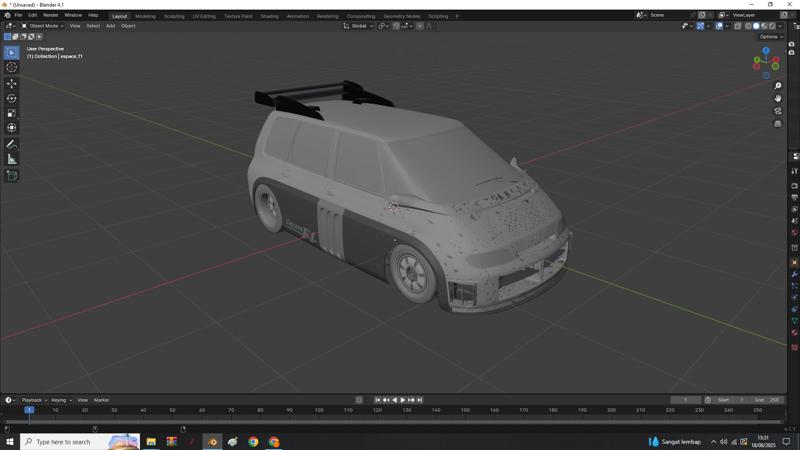Open the Object Mode dropdown
This screenshot has height=450, width=800.
(x=42, y=26)
